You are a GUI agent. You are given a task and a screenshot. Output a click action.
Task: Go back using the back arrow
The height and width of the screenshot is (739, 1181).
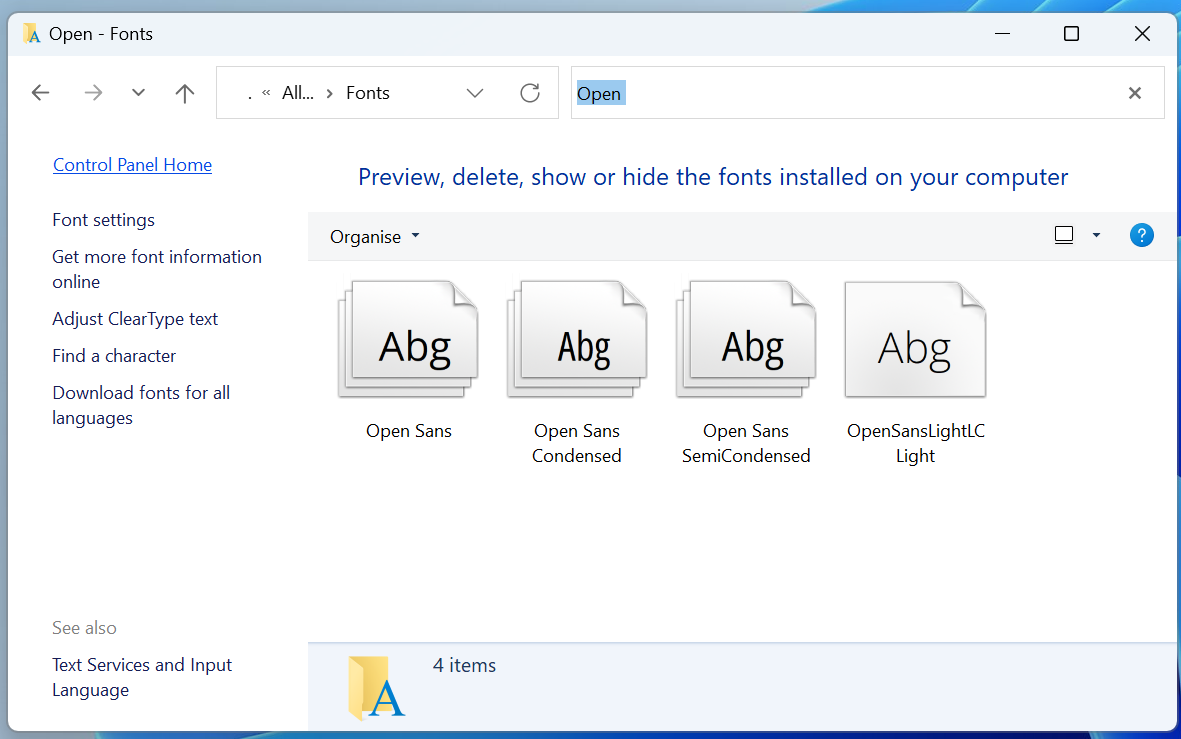40,93
